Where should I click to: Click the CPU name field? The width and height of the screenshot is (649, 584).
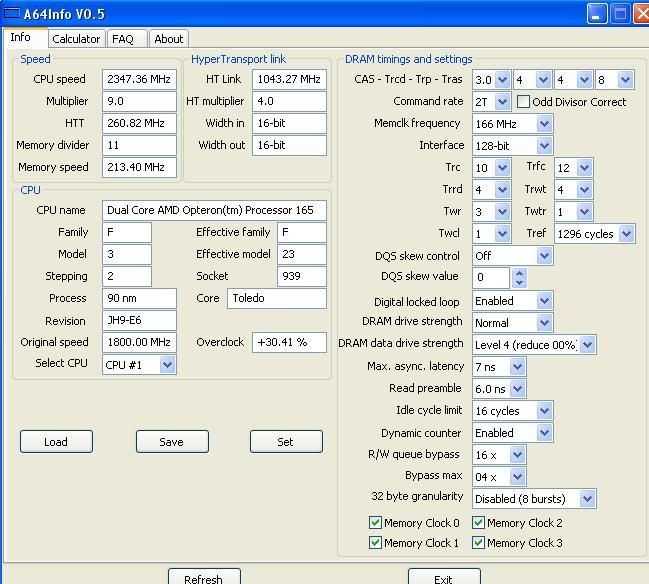(x=214, y=210)
